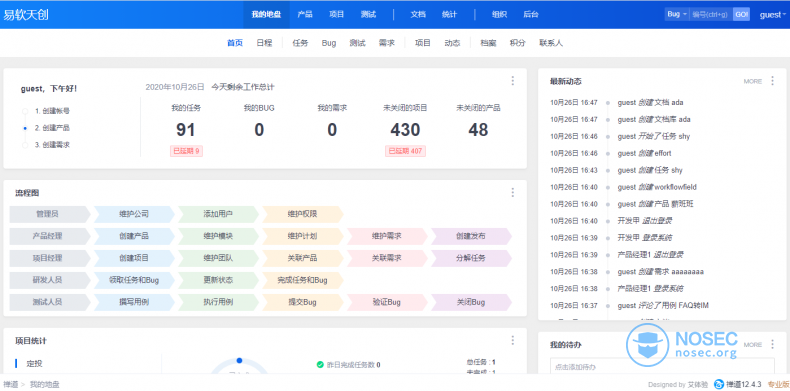
Task: Click the 验证Bug flow step
Action: coord(386,302)
